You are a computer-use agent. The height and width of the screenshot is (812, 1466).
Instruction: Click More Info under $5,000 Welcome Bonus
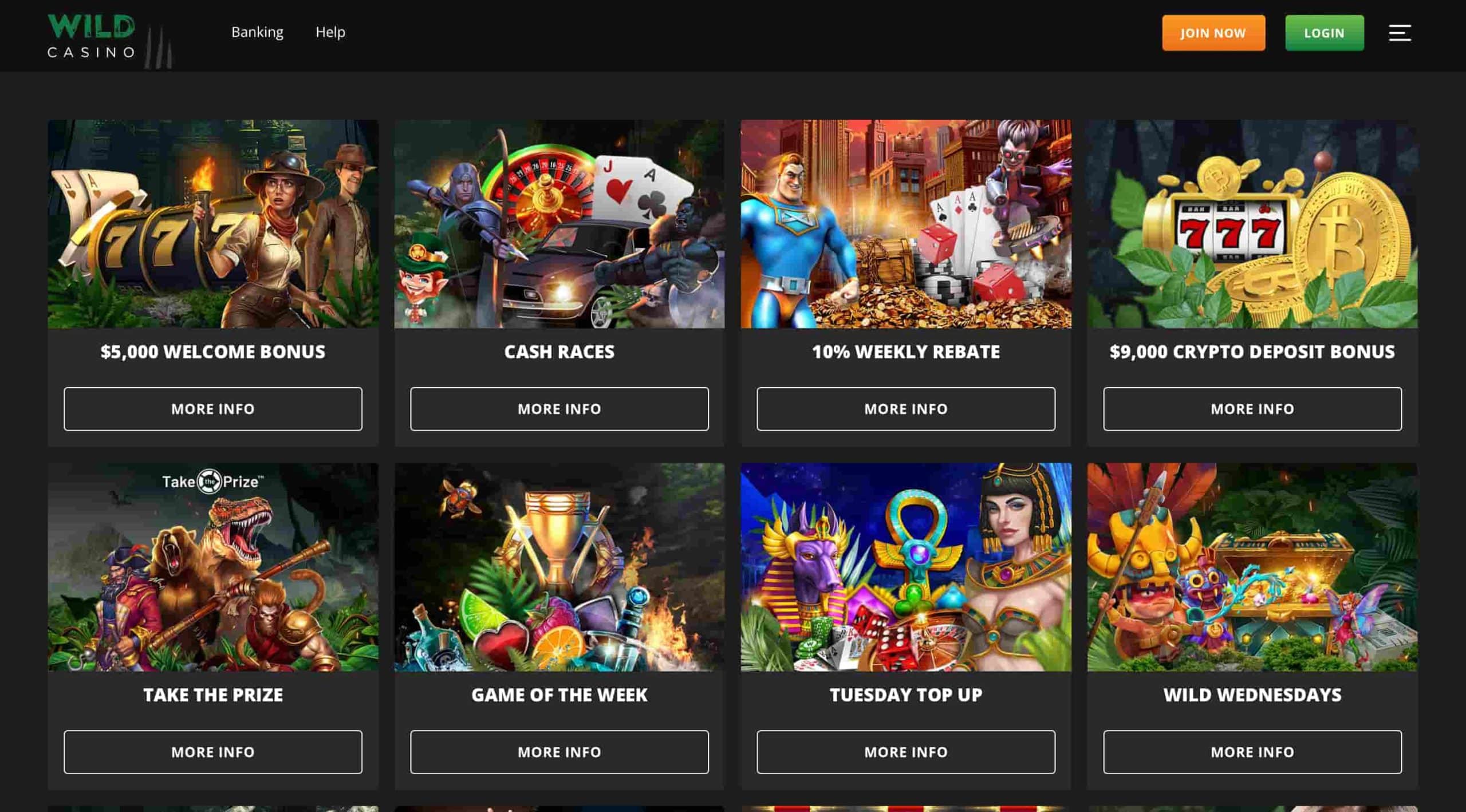pos(213,409)
